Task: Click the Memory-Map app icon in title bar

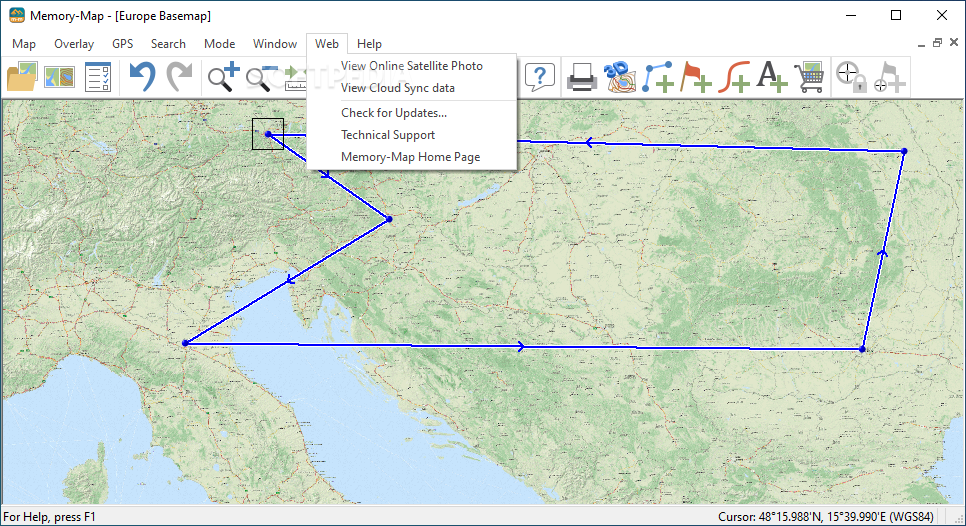Action: 17,15
